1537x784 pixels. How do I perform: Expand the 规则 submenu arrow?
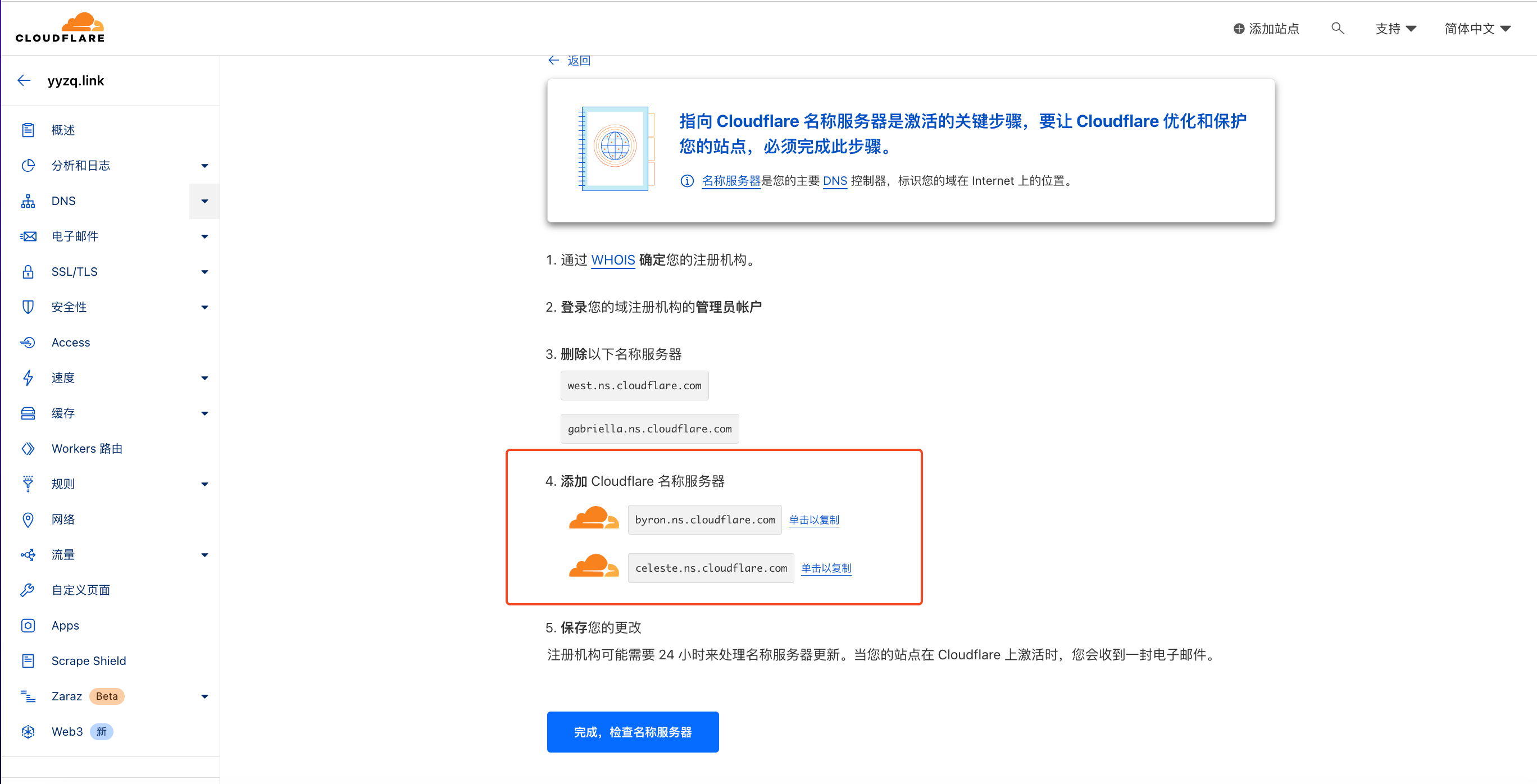click(204, 485)
